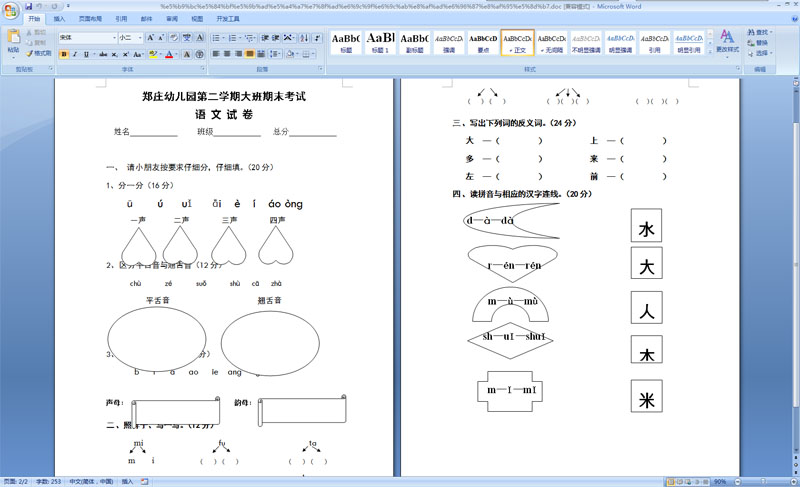800x487 pixels.
Task: Click the Replace button in editing group
Action: [758, 43]
